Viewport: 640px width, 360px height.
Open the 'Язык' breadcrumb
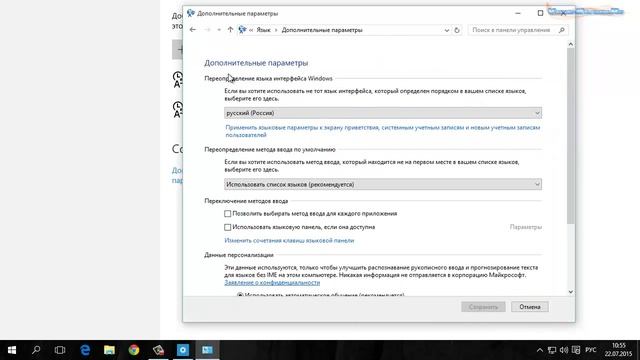pos(263,30)
